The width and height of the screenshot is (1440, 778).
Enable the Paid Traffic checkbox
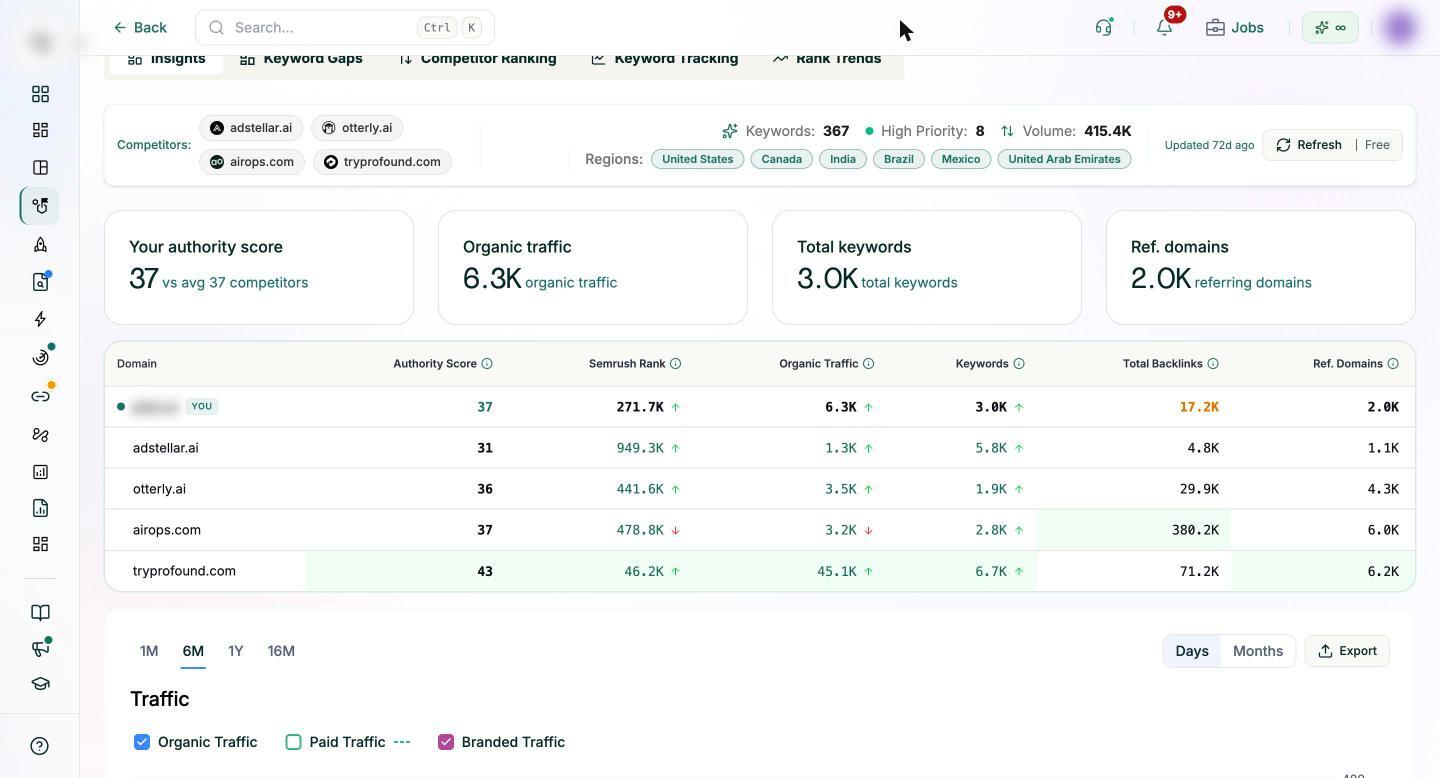293,742
